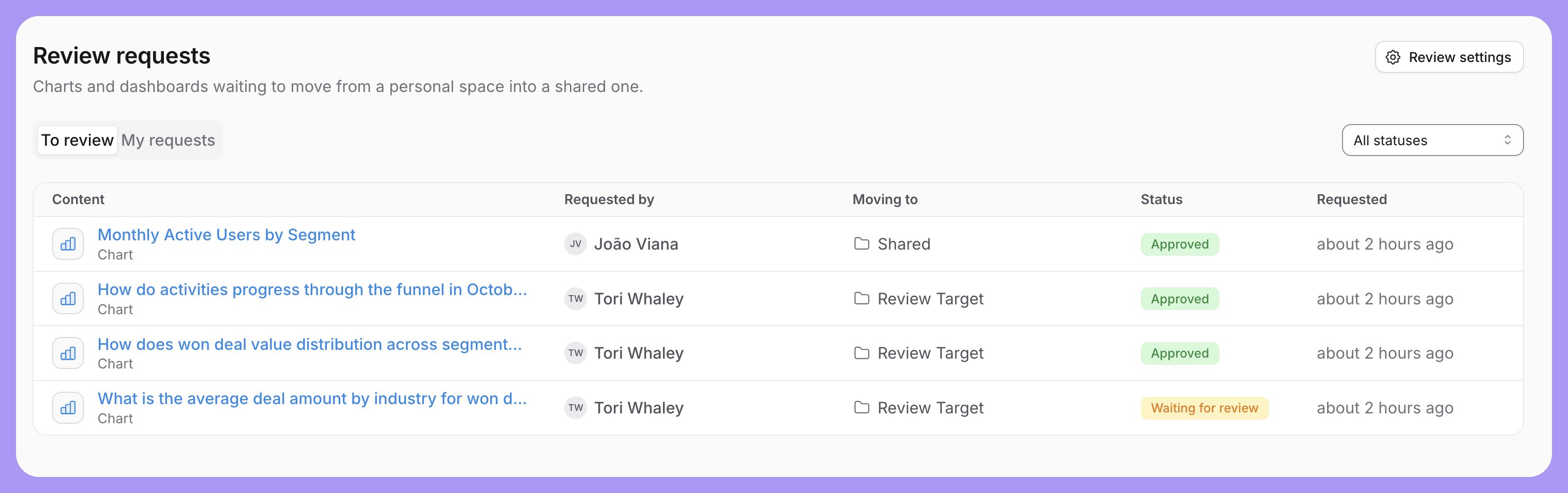Click the Content column header
The width and height of the screenshot is (1568, 493).
click(78, 199)
